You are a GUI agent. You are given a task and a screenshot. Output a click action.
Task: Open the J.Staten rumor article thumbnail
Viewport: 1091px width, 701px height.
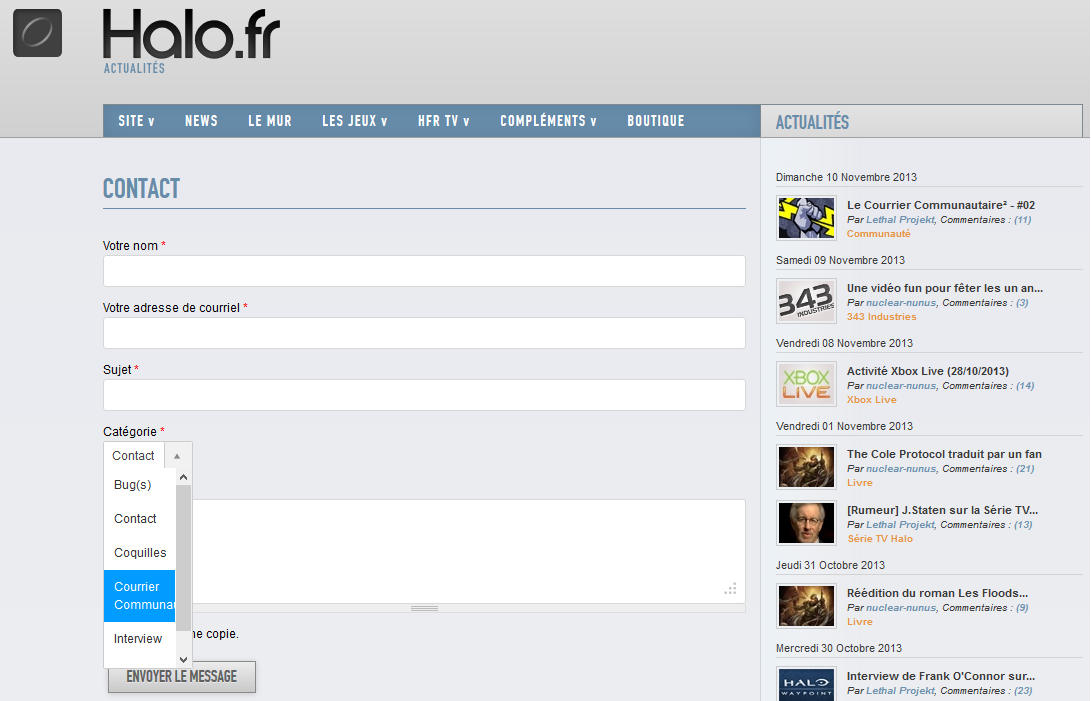coord(806,523)
